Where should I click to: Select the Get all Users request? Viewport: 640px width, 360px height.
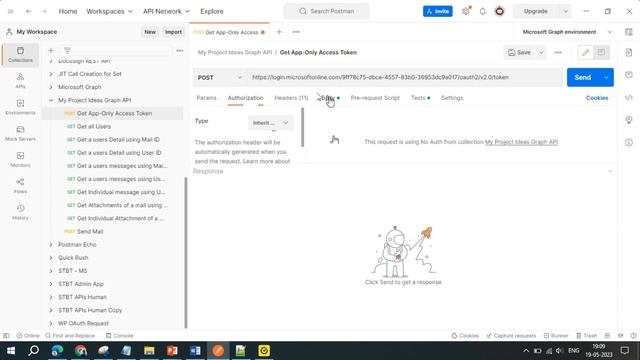click(93, 127)
